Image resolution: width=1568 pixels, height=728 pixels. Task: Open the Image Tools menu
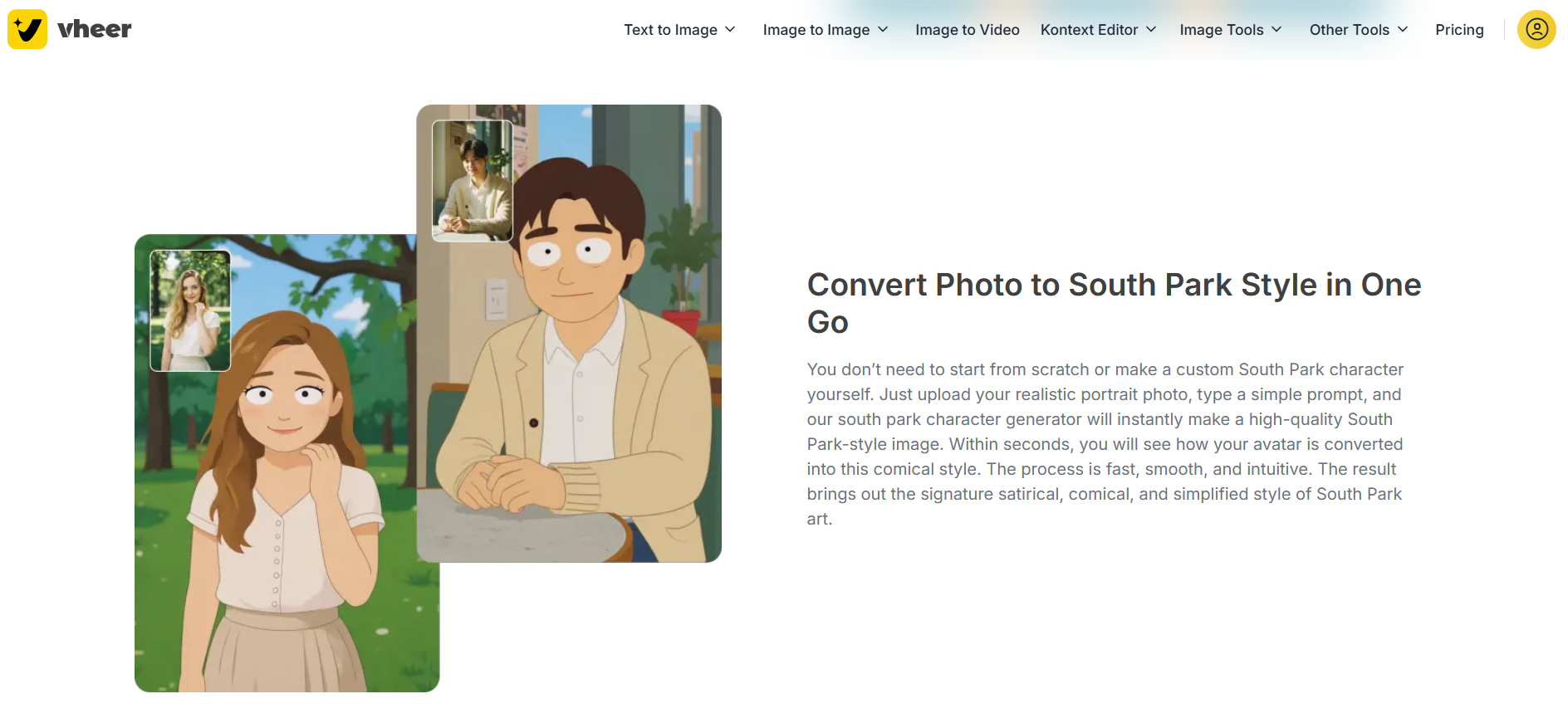(1221, 30)
